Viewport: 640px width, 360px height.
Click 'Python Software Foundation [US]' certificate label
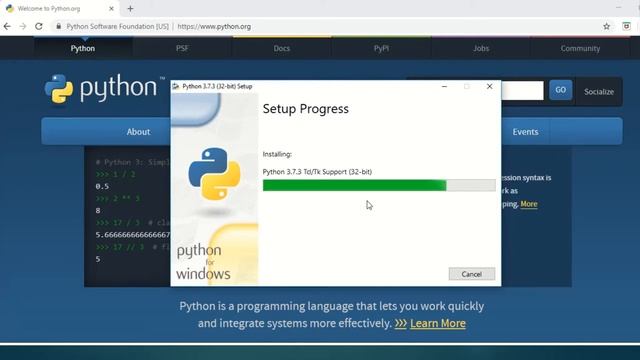click(x=118, y=27)
